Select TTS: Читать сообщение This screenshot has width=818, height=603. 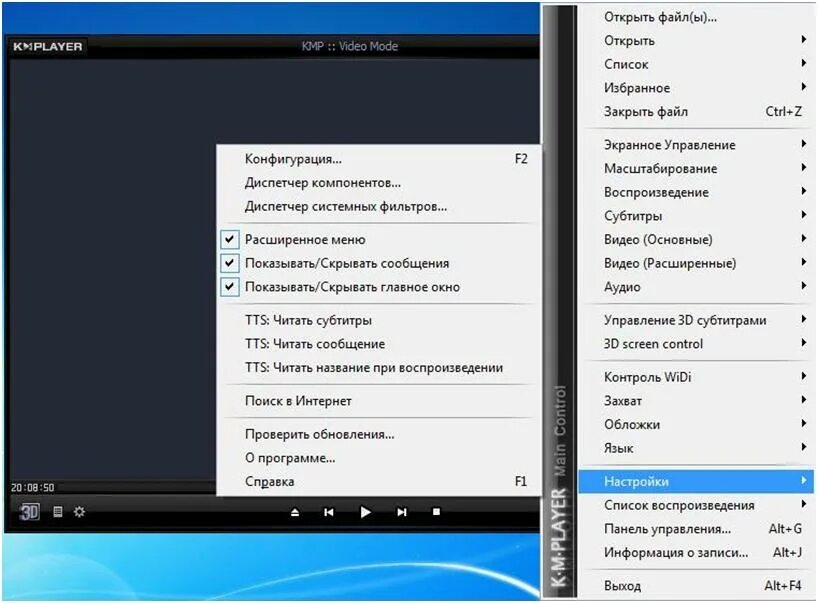point(379,344)
